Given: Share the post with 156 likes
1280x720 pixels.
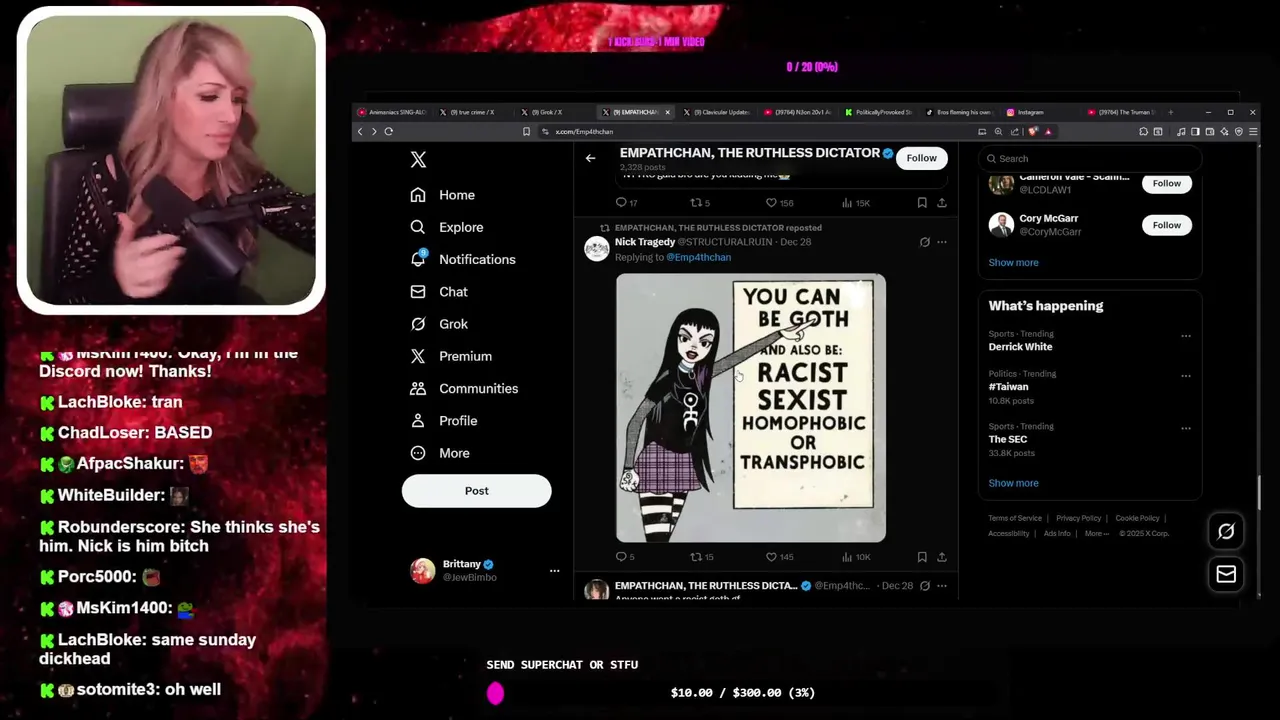Looking at the screenshot, I should (x=942, y=203).
